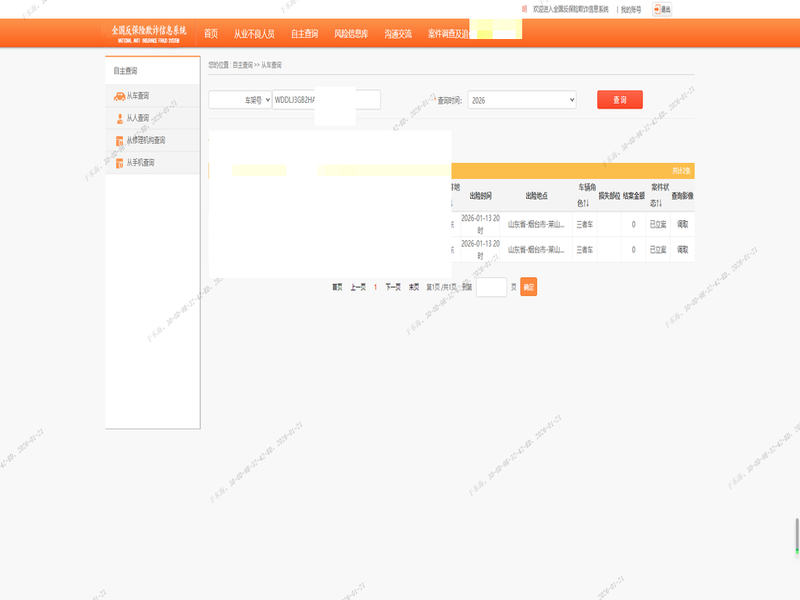
Task: Click the phone icon beside 从手机查询
Action: coord(119,163)
